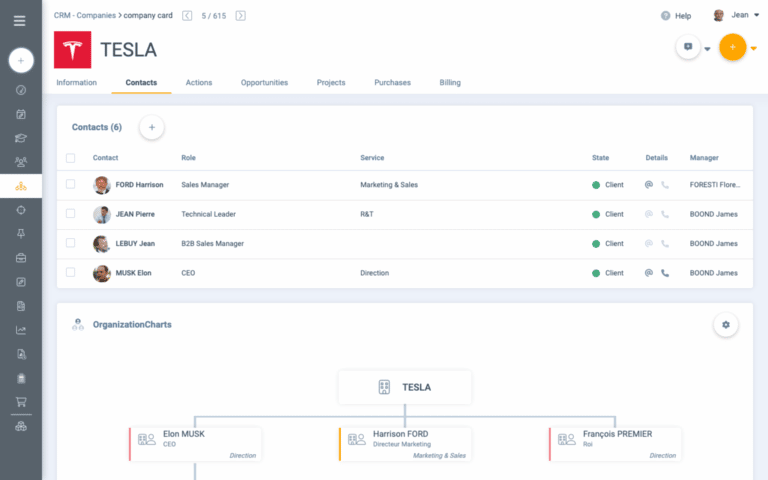
Task: Open the shopping cart icon in sidebar
Action: pyautogui.click(x=21, y=402)
